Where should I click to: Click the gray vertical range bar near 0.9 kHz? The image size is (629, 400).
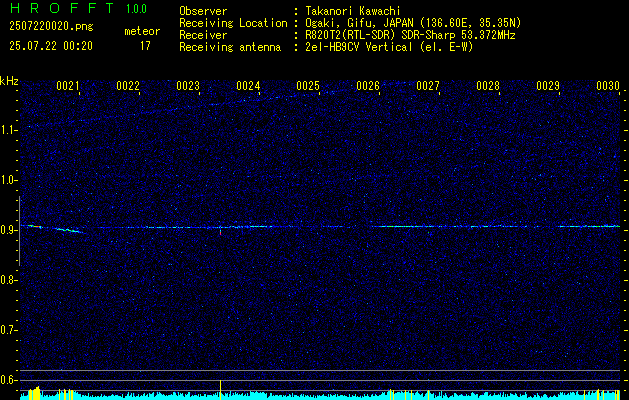click(x=19, y=231)
